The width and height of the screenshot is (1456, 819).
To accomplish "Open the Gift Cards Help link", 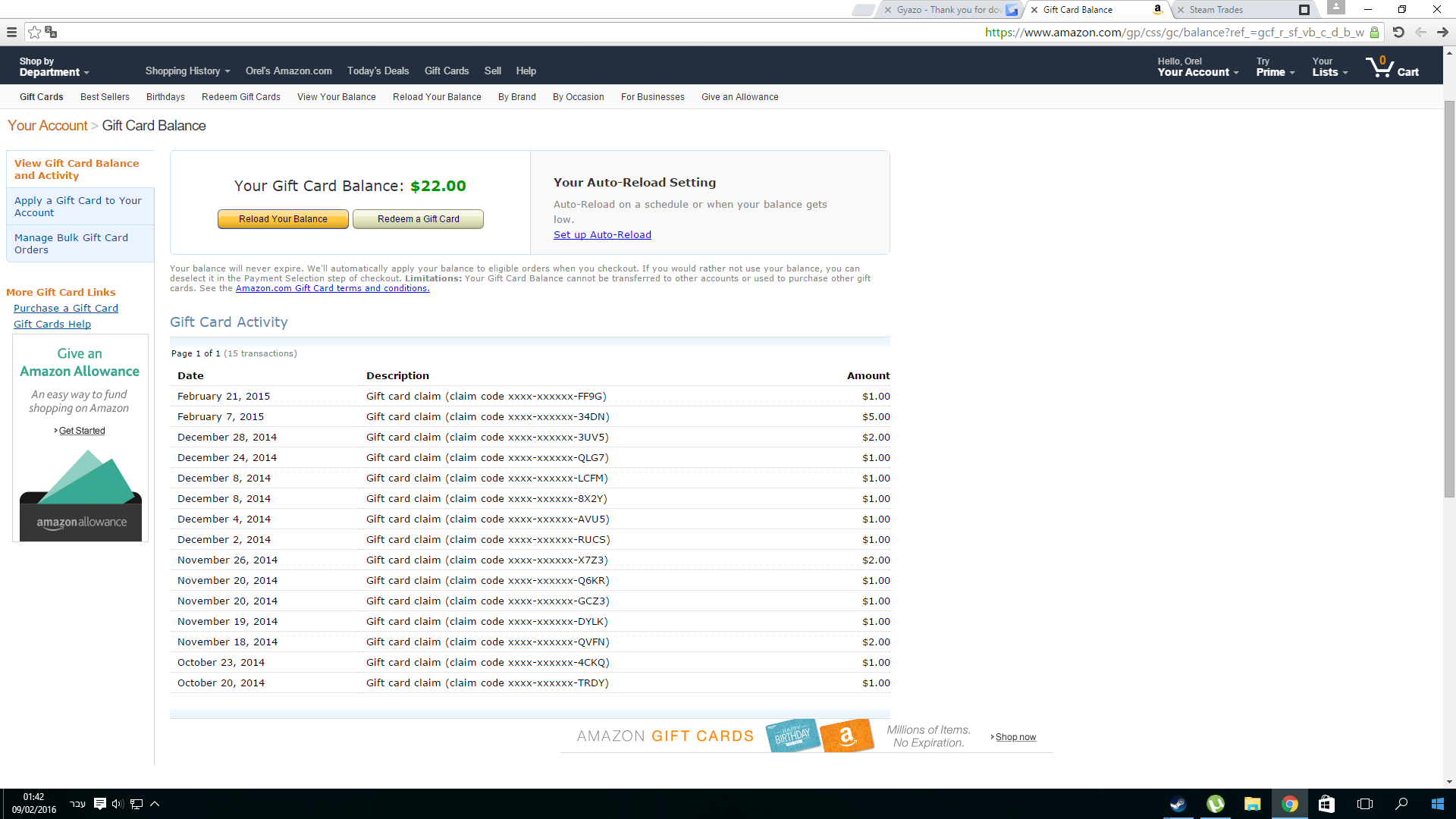I will tap(52, 325).
